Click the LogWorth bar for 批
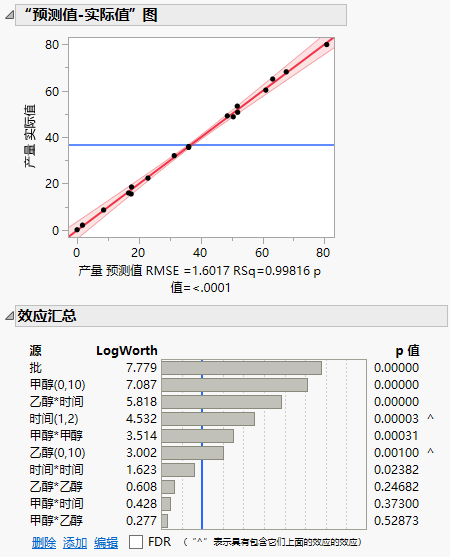The height and width of the screenshot is (557, 450). (x=242, y=368)
